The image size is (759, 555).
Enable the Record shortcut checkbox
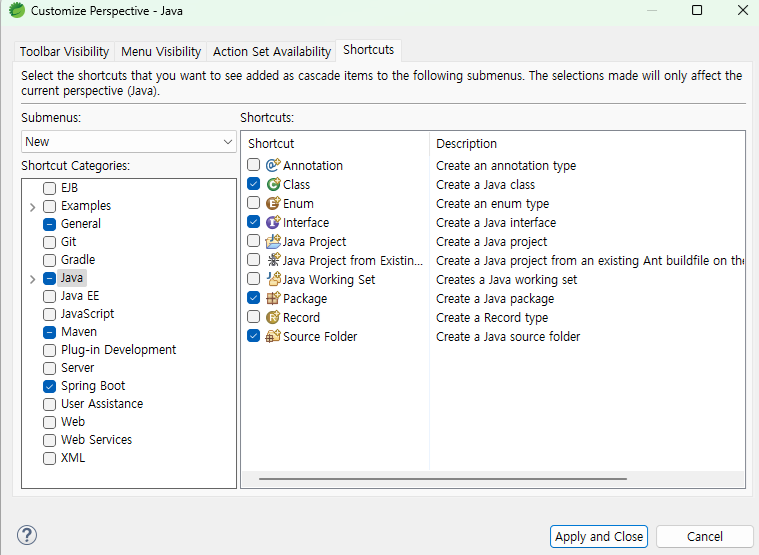254,316
